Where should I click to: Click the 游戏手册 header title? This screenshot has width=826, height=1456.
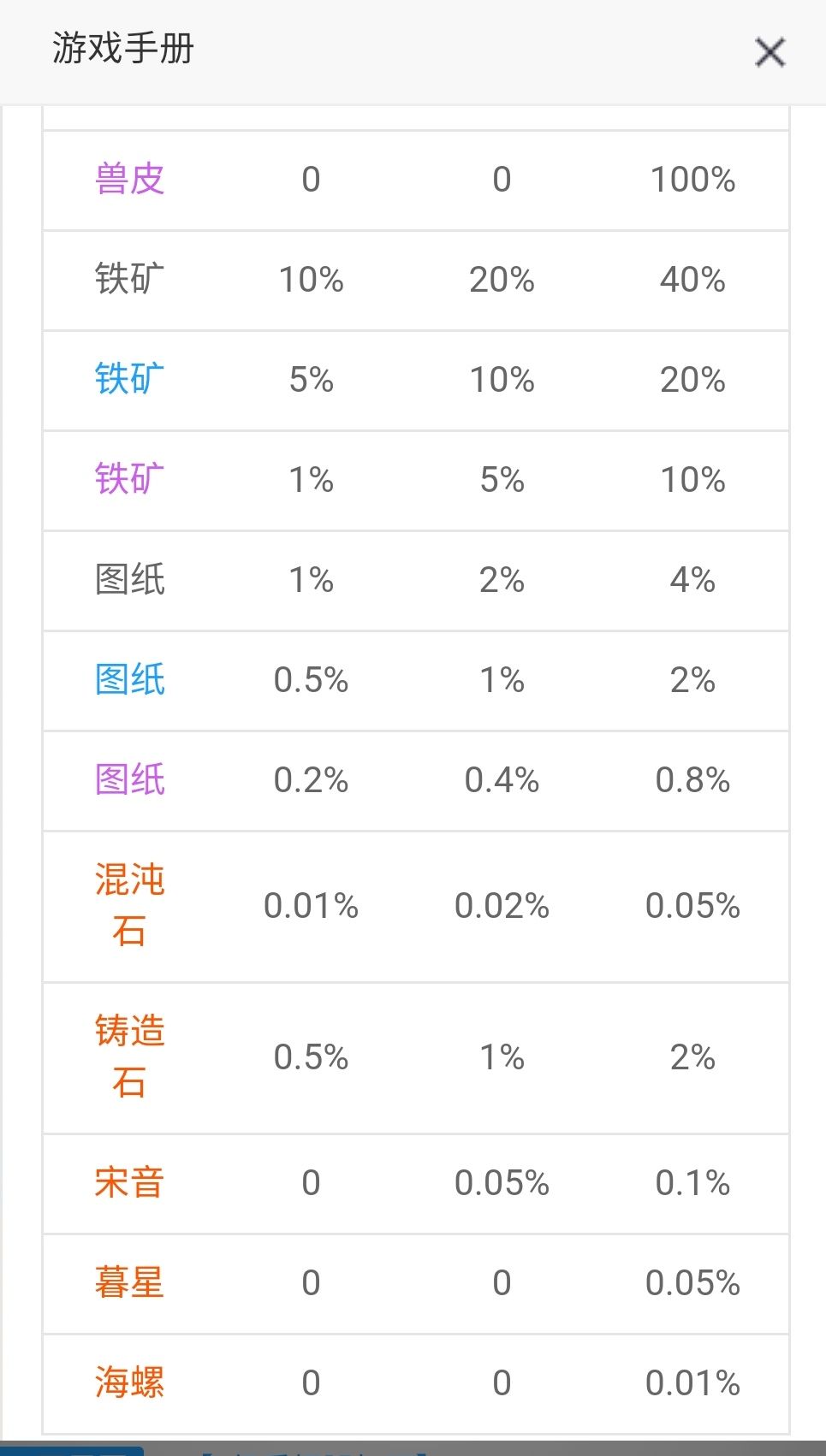click(123, 49)
